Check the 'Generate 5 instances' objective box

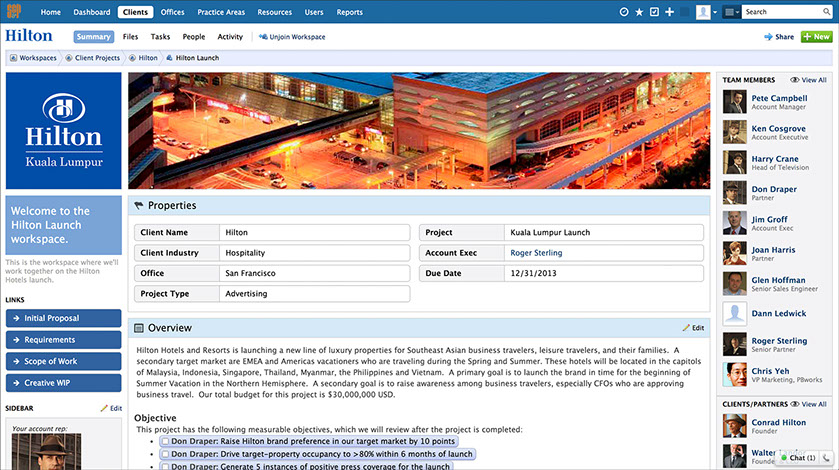(165, 466)
